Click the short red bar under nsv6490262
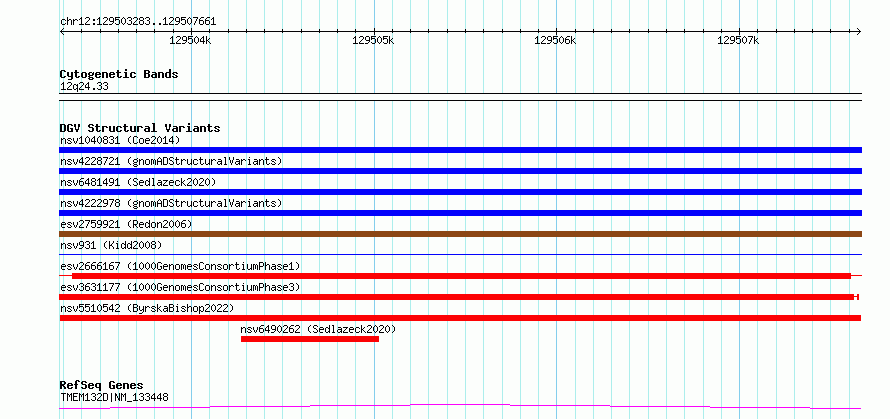Viewport: 890px width, 419px height. pos(310,339)
